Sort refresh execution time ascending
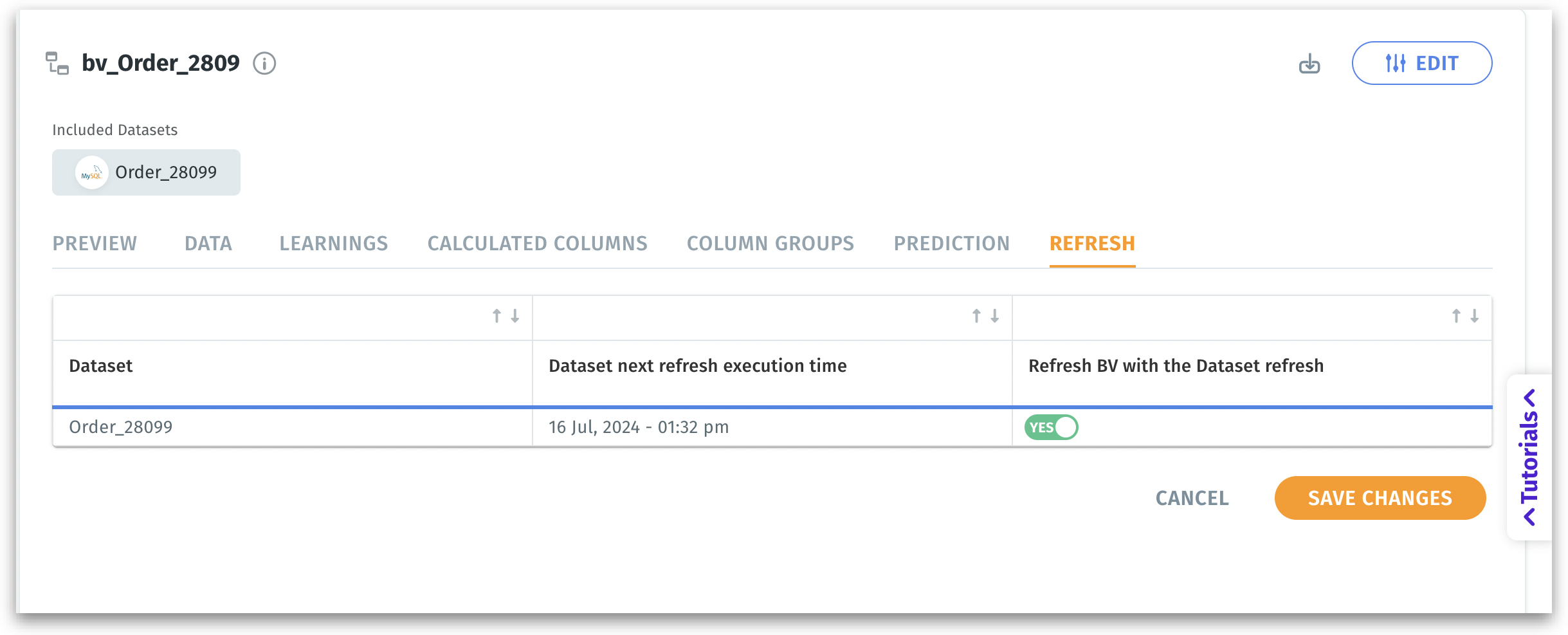The width and height of the screenshot is (1568, 635). [x=976, y=316]
